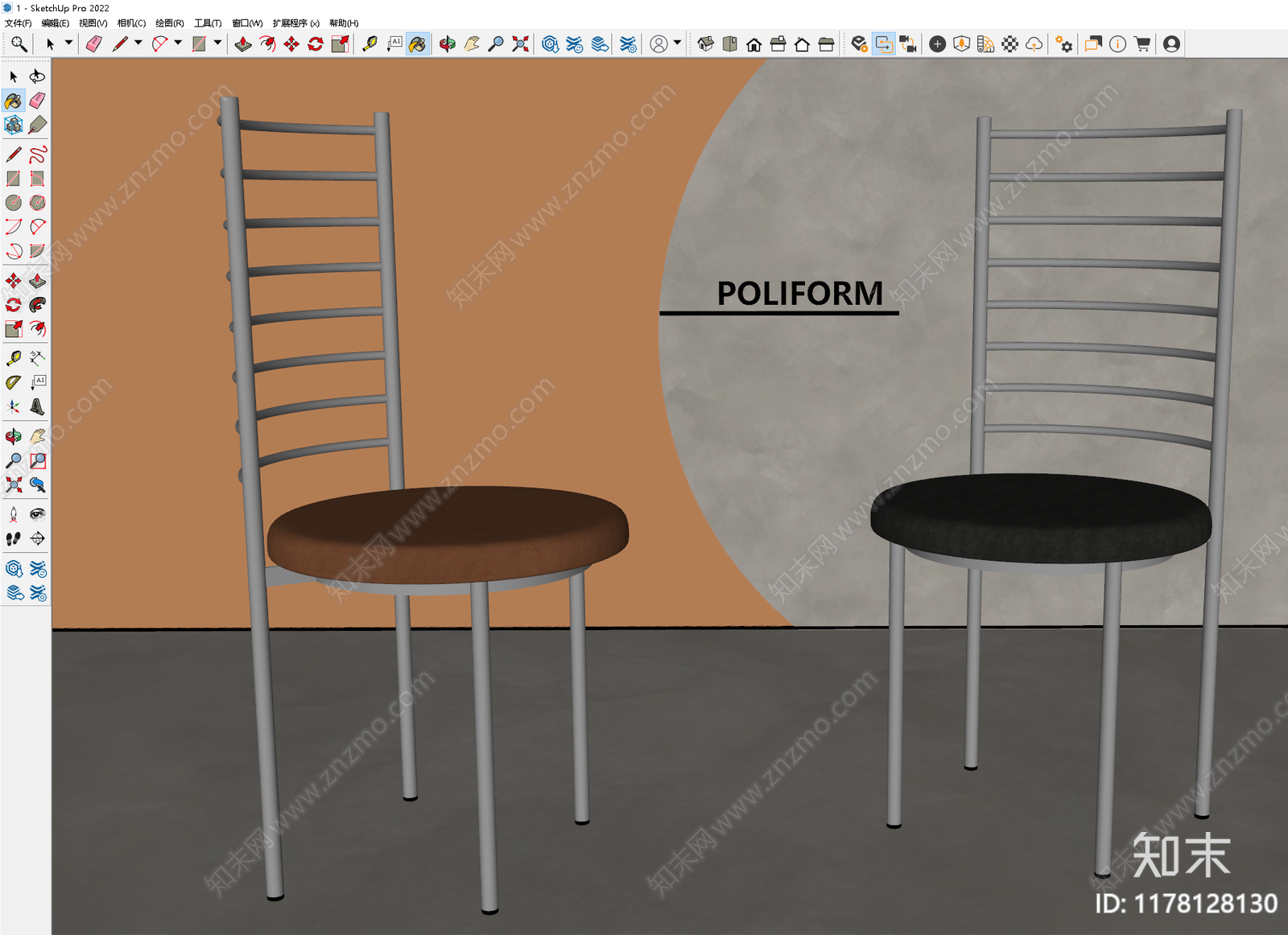Expand the user account dropdown arrow

point(677,43)
